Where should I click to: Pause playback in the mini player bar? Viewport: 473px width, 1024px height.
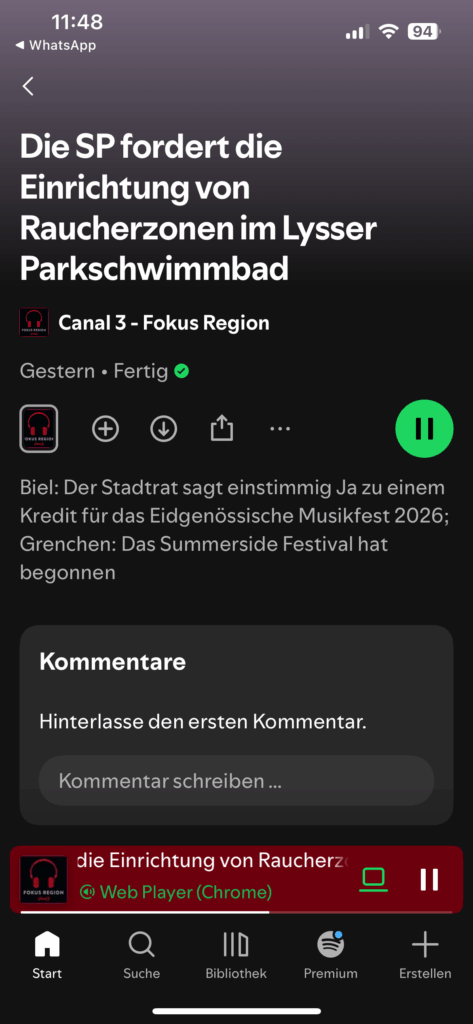tap(429, 880)
